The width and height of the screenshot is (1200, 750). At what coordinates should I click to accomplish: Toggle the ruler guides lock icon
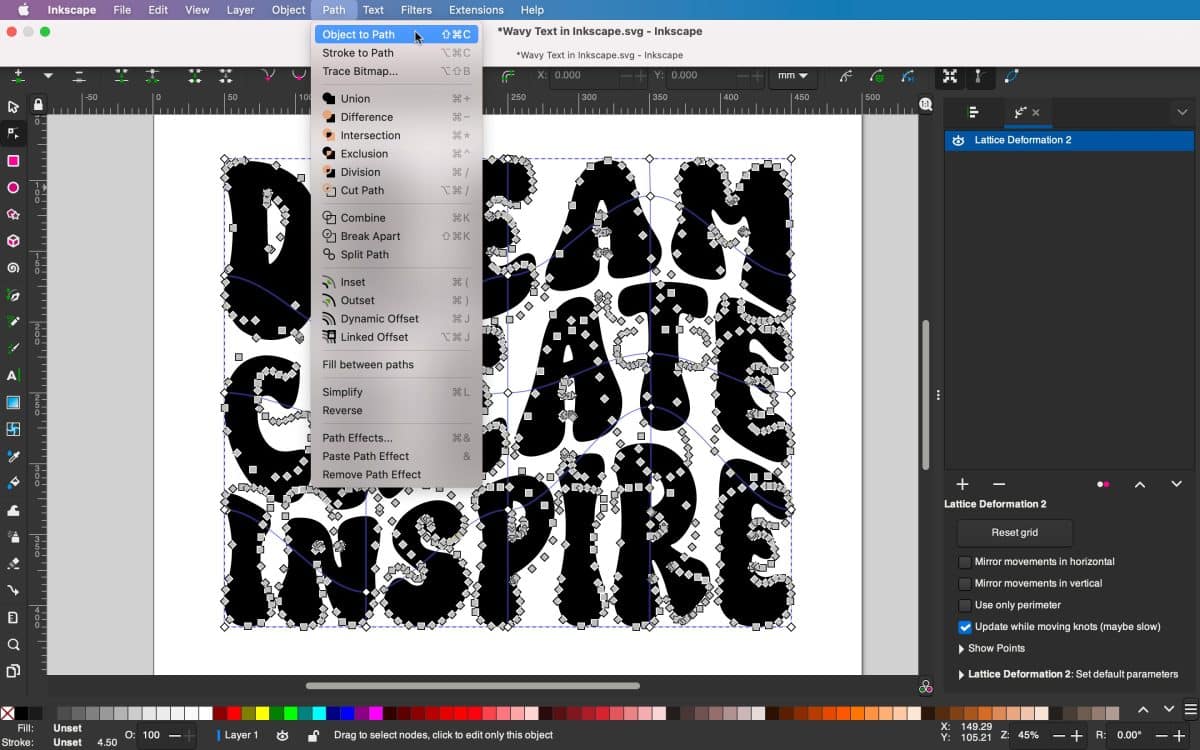(38, 104)
